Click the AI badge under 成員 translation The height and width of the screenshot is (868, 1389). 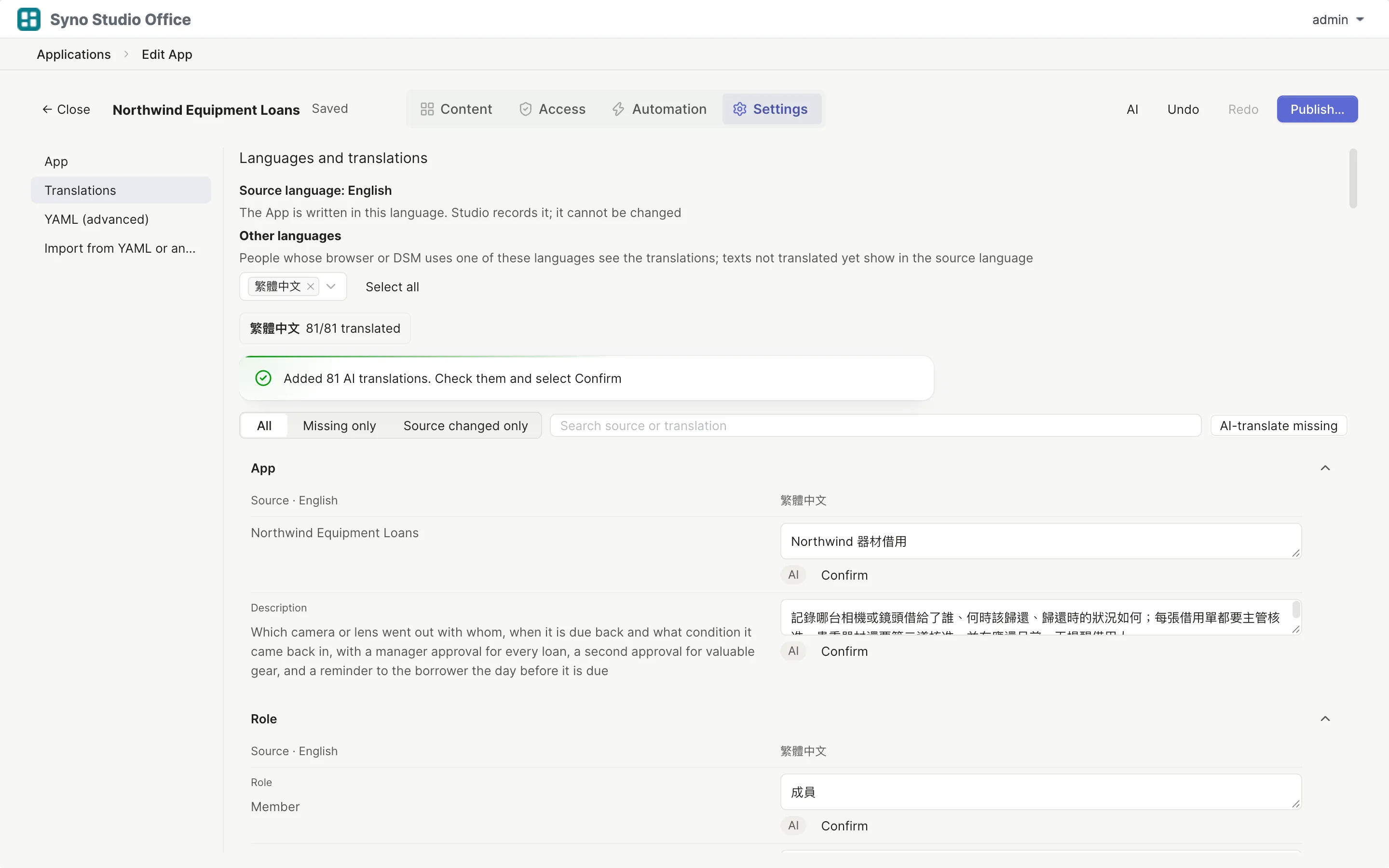(793, 826)
